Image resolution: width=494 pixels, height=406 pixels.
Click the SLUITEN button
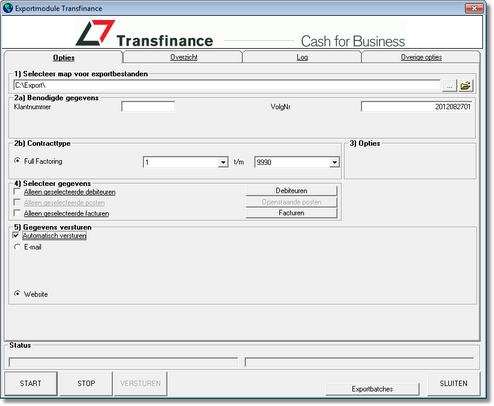[454, 383]
